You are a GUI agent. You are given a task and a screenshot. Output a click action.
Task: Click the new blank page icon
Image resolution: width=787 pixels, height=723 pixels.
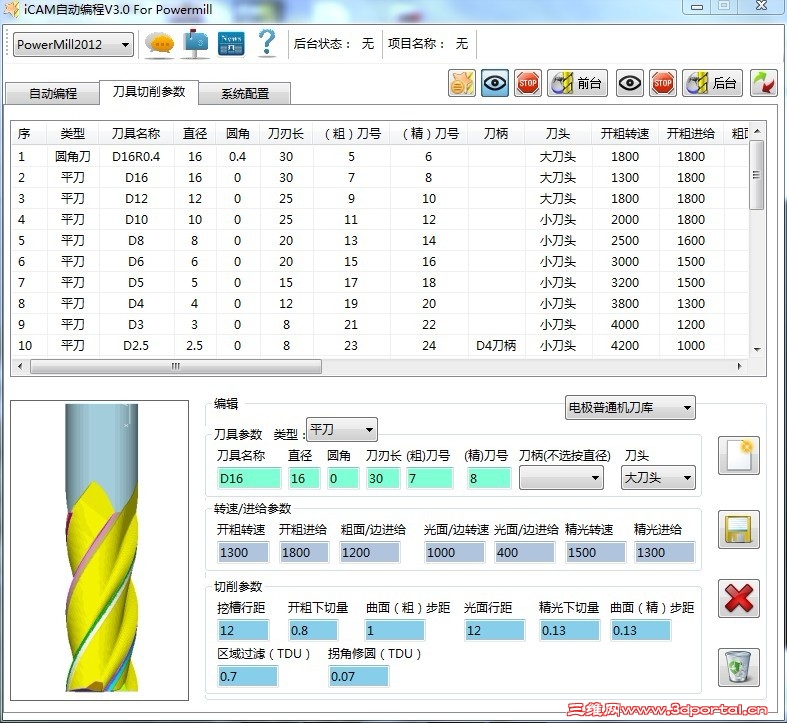pos(739,455)
